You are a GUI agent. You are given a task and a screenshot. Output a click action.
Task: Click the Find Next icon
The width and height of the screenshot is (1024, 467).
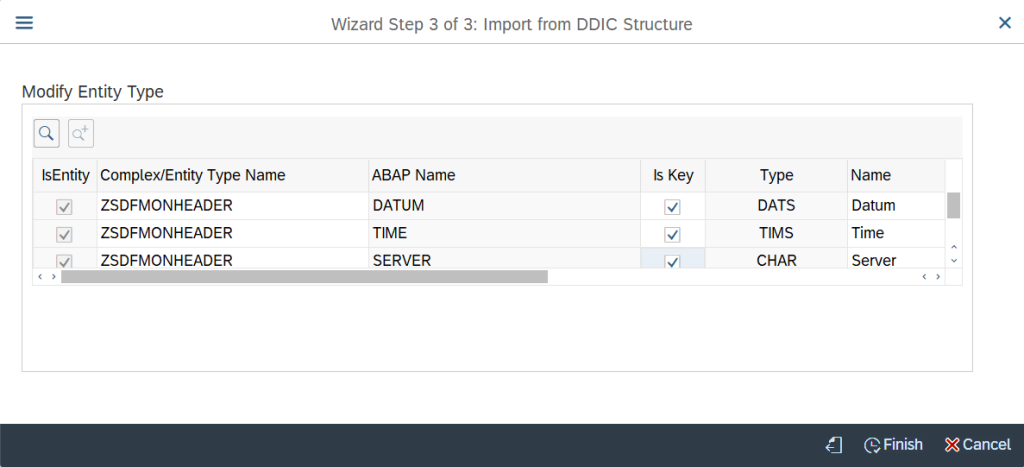click(x=81, y=134)
